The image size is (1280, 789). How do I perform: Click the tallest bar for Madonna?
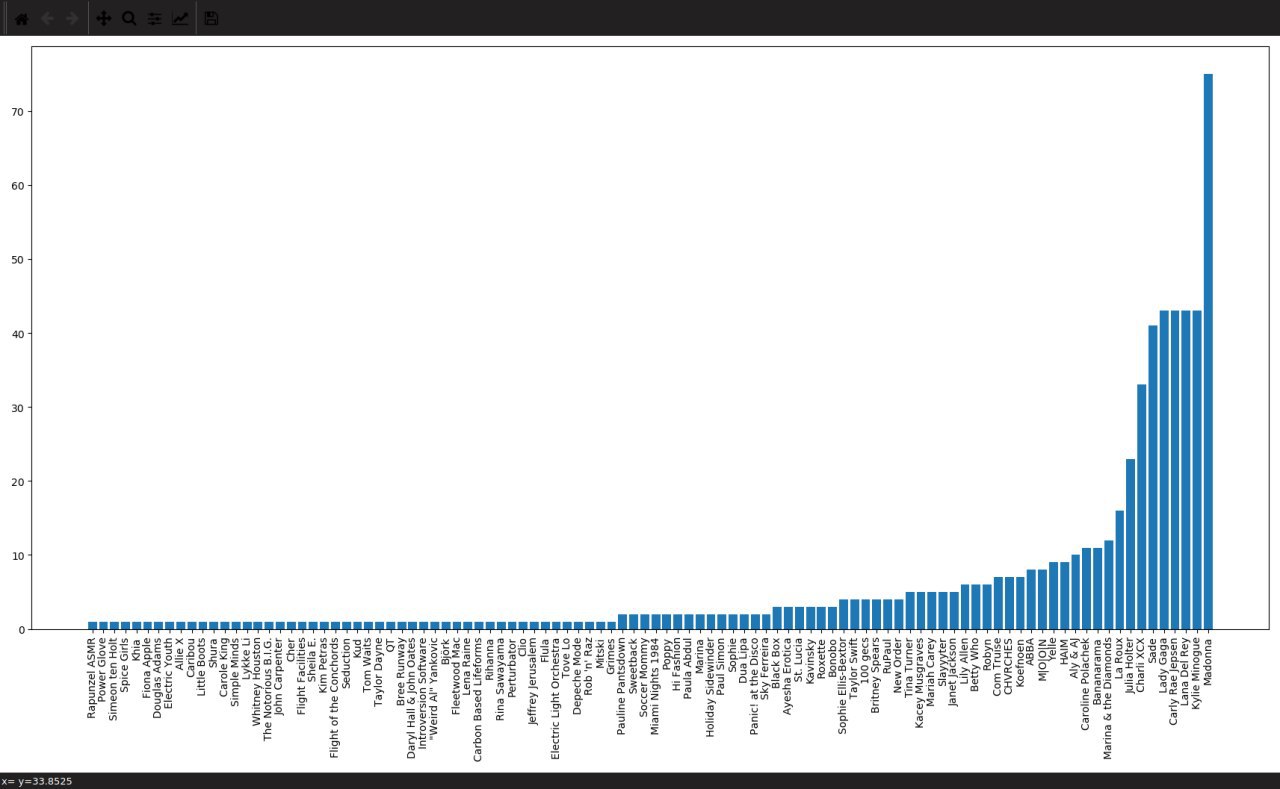pyautogui.click(x=1208, y=350)
